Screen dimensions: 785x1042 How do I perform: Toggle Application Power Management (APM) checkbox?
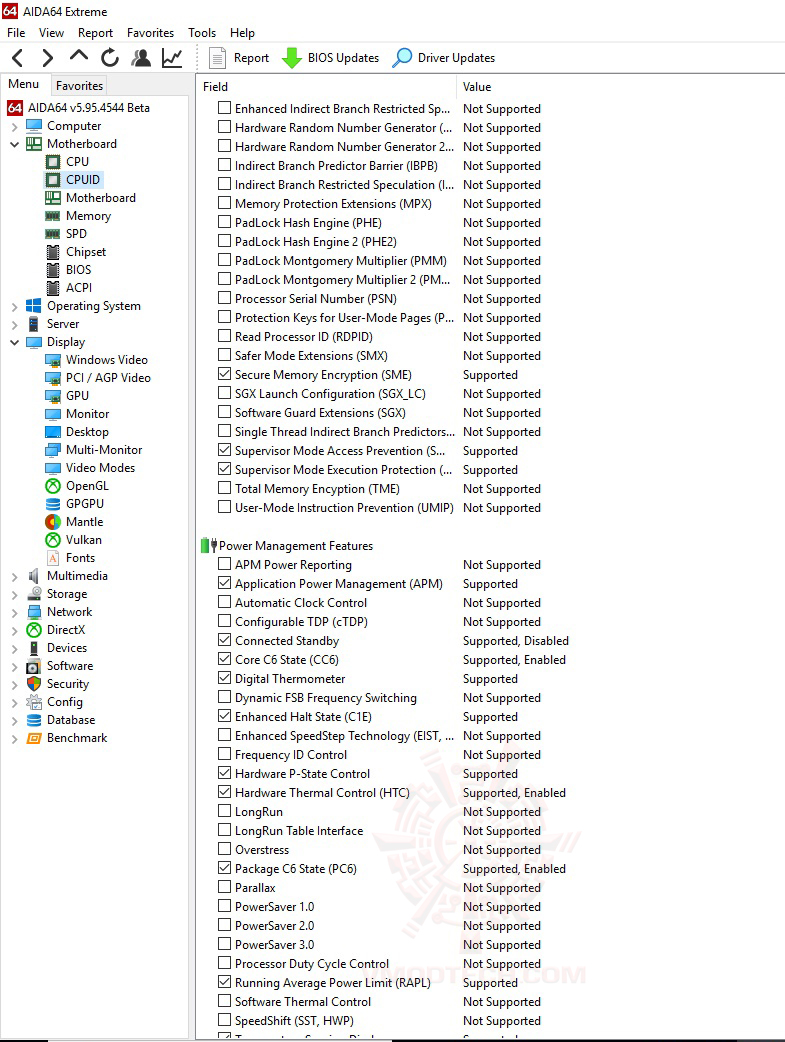[225, 583]
